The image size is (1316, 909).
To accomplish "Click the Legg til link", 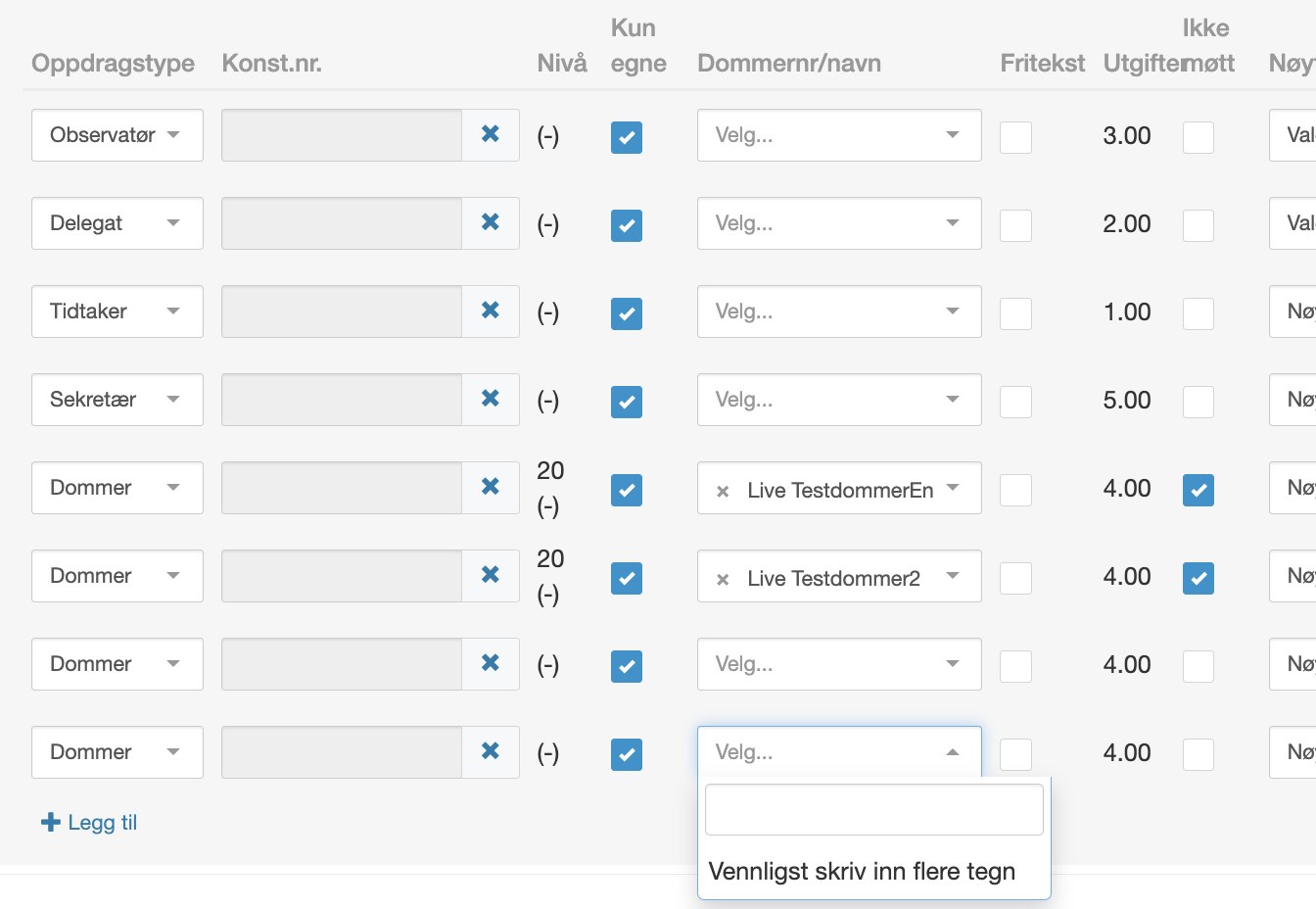I will click(102, 822).
